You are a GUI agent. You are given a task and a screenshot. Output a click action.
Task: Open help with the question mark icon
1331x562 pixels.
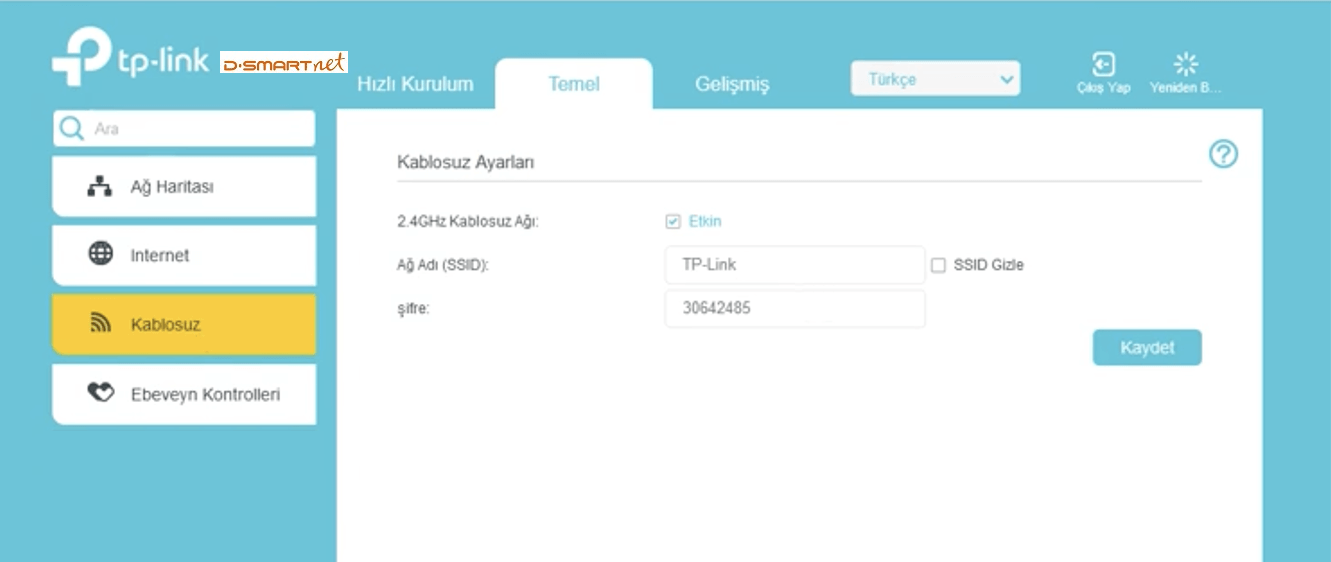click(x=1223, y=154)
